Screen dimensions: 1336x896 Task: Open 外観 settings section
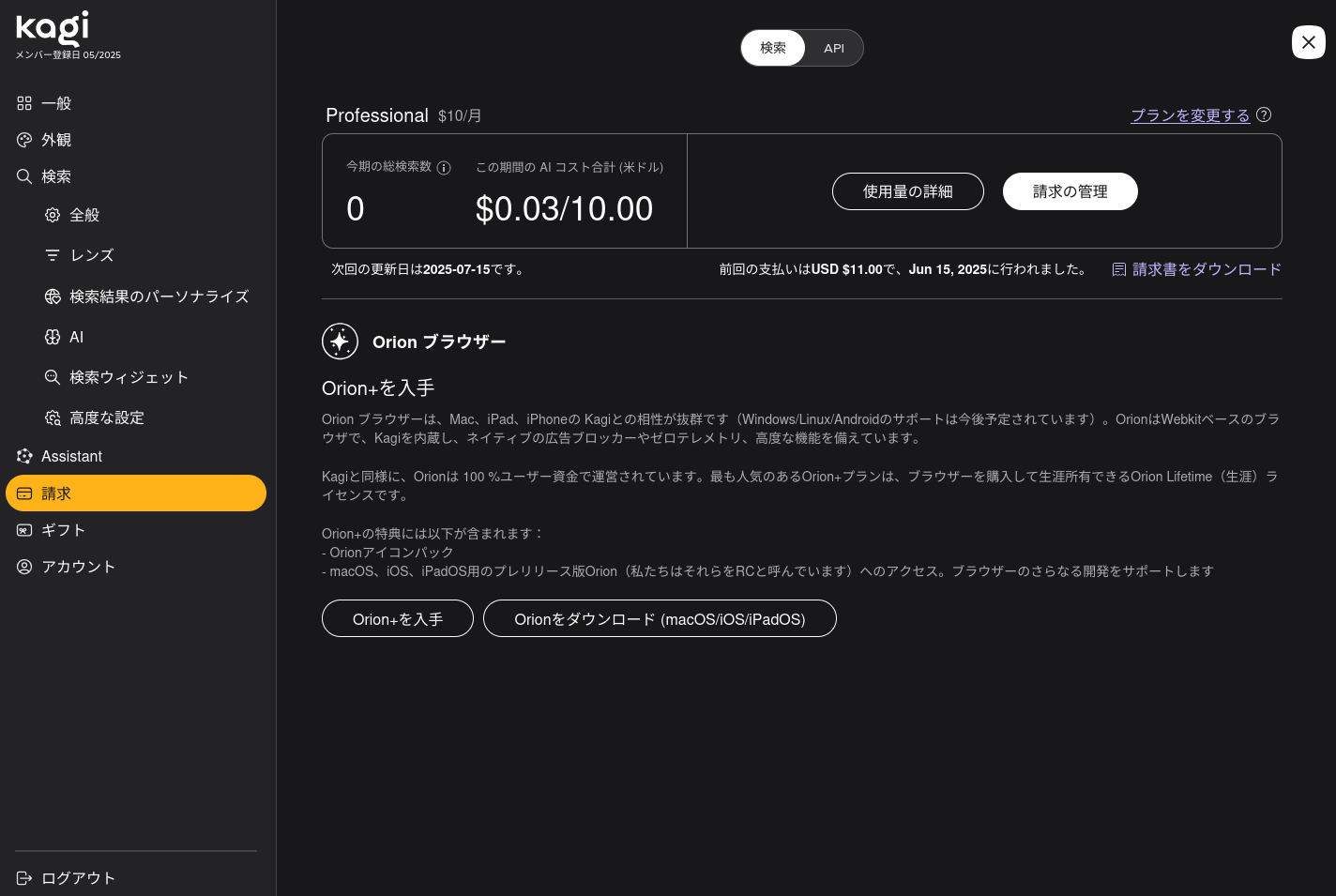pyautogui.click(x=136, y=140)
